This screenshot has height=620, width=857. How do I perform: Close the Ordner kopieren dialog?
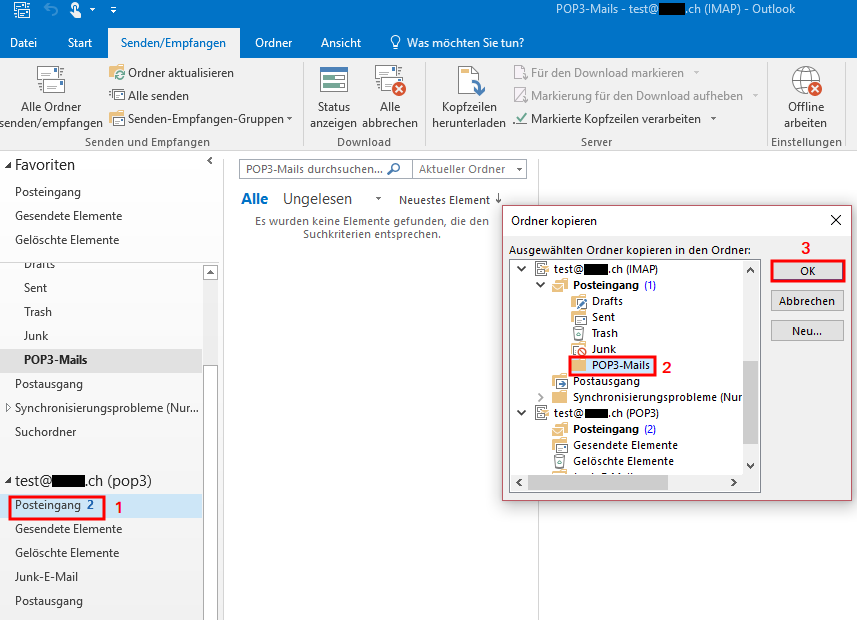click(x=836, y=220)
